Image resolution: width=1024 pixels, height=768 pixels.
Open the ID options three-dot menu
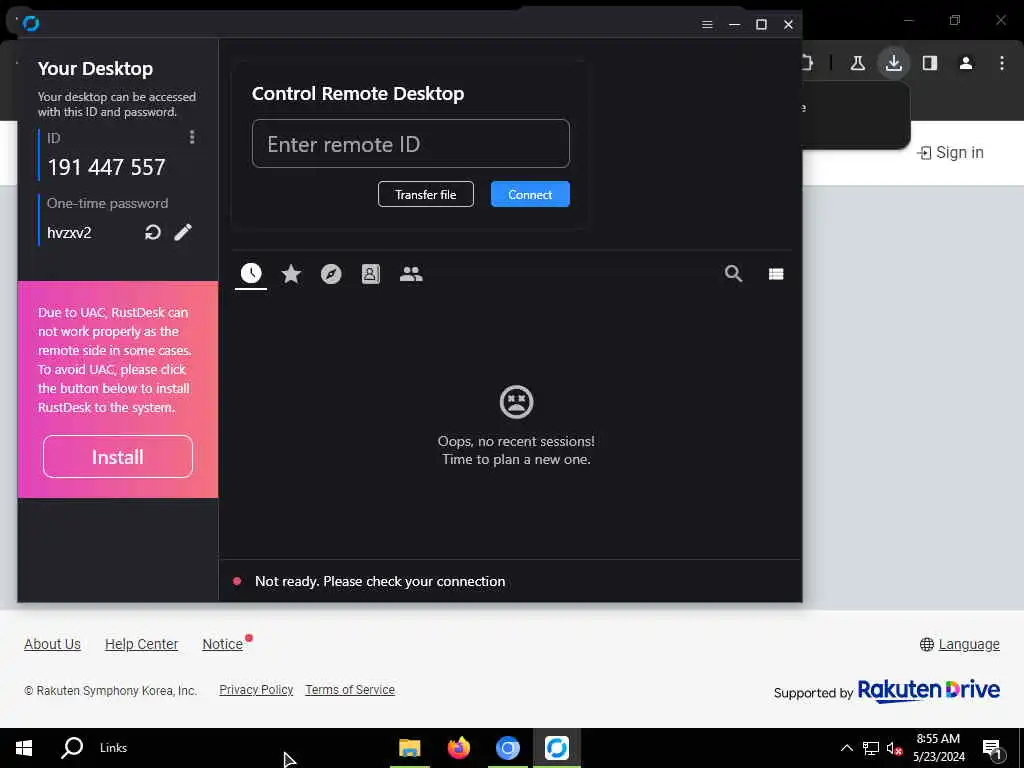pos(191,137)
